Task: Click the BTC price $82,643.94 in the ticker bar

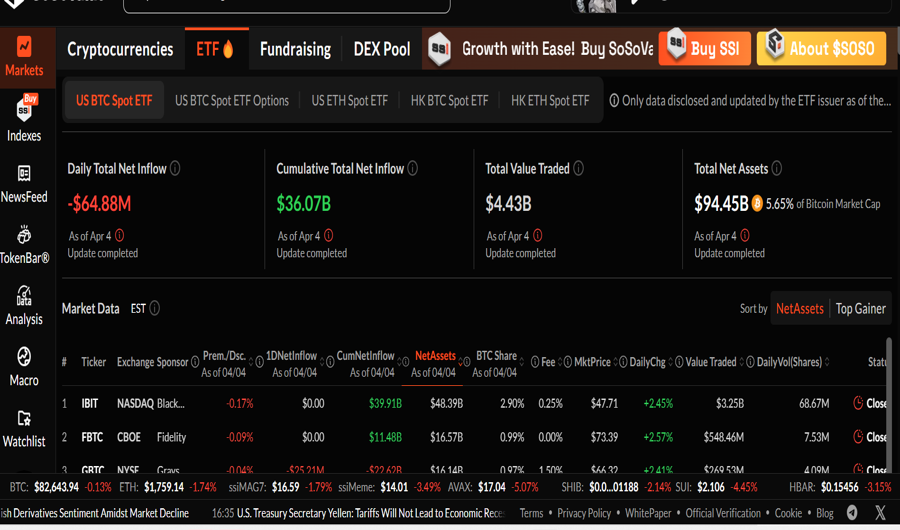Action: [56, 487]
